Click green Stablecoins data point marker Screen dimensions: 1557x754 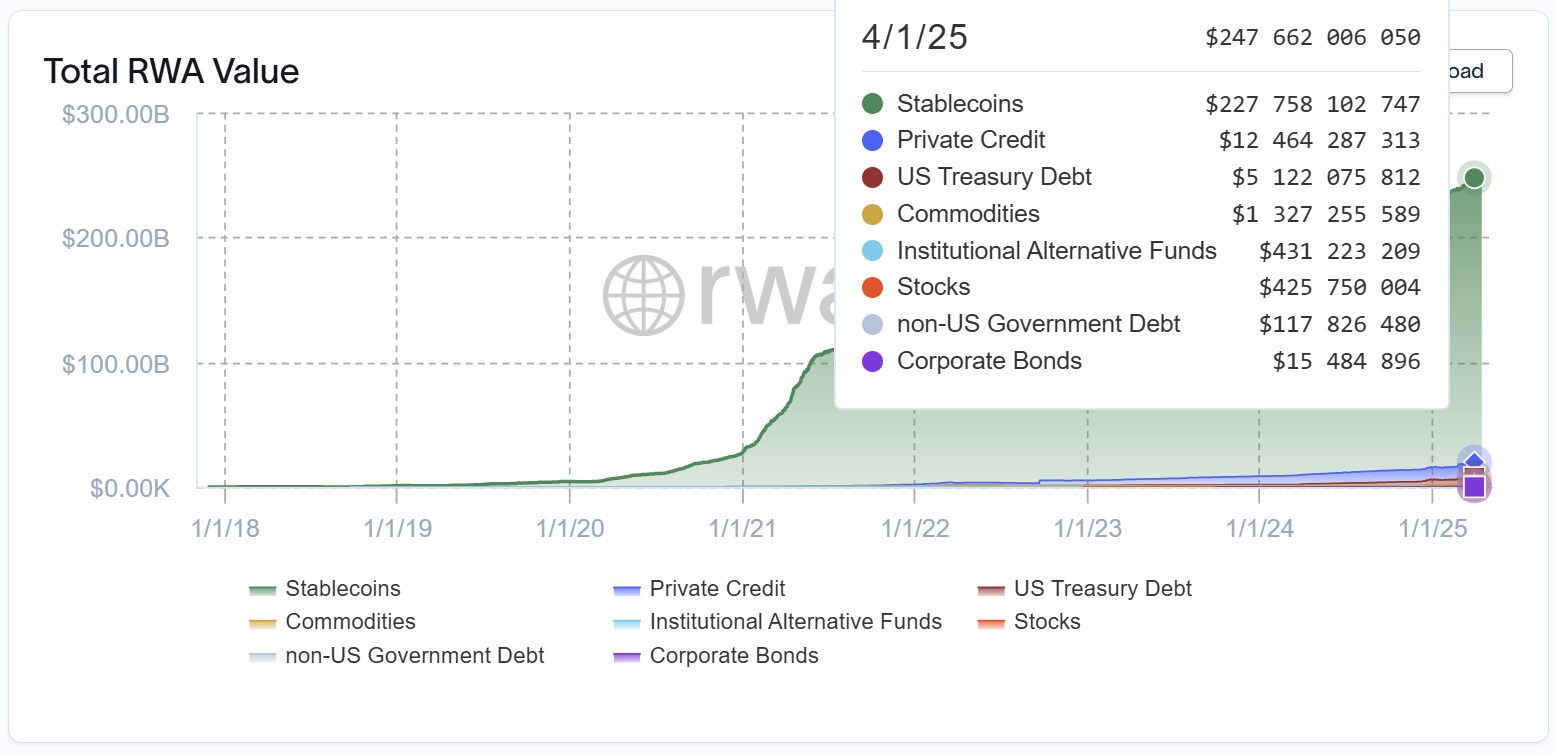click(1474, 178)
